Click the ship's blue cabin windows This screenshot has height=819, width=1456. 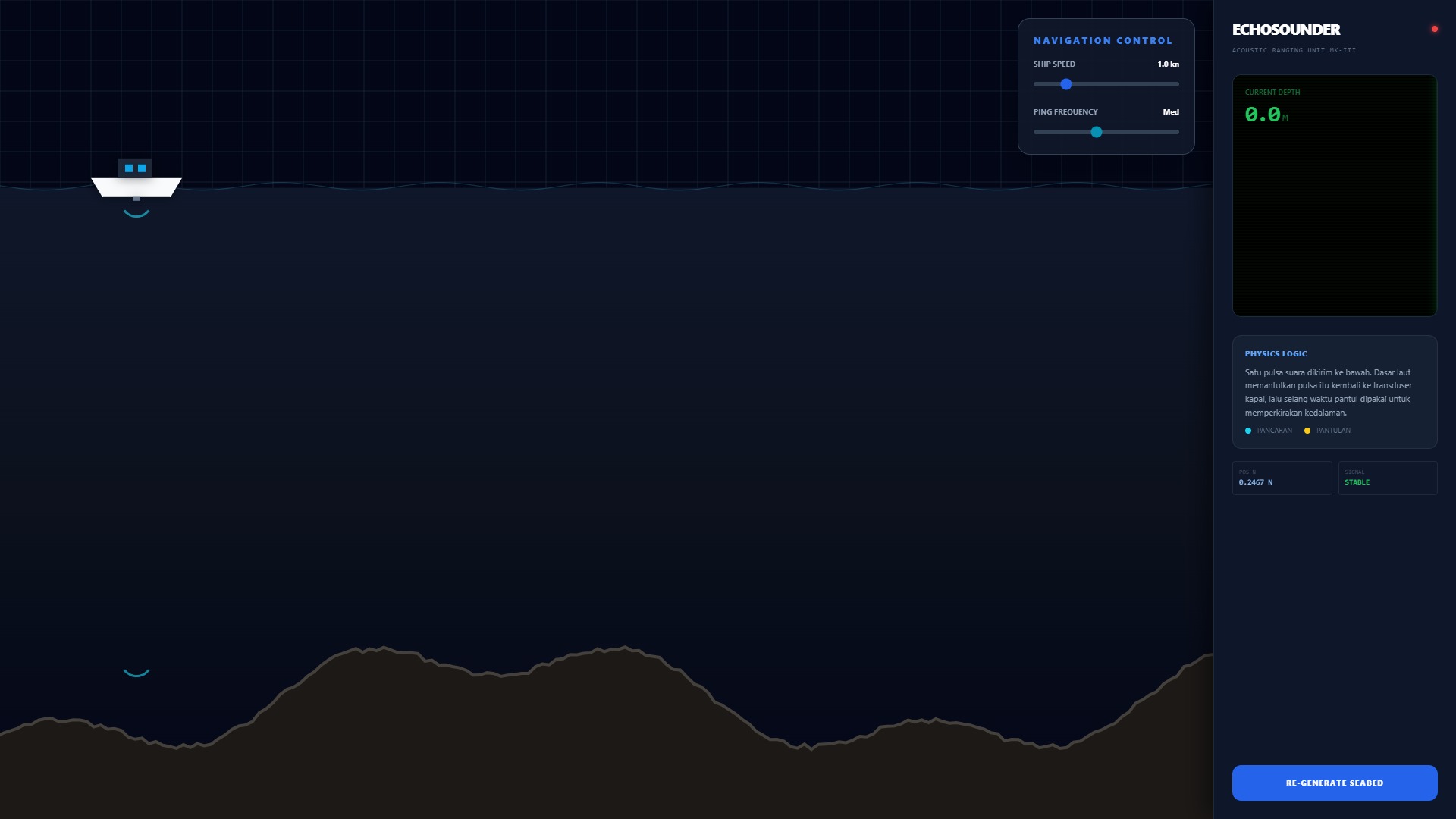click(x=135, y=168)
